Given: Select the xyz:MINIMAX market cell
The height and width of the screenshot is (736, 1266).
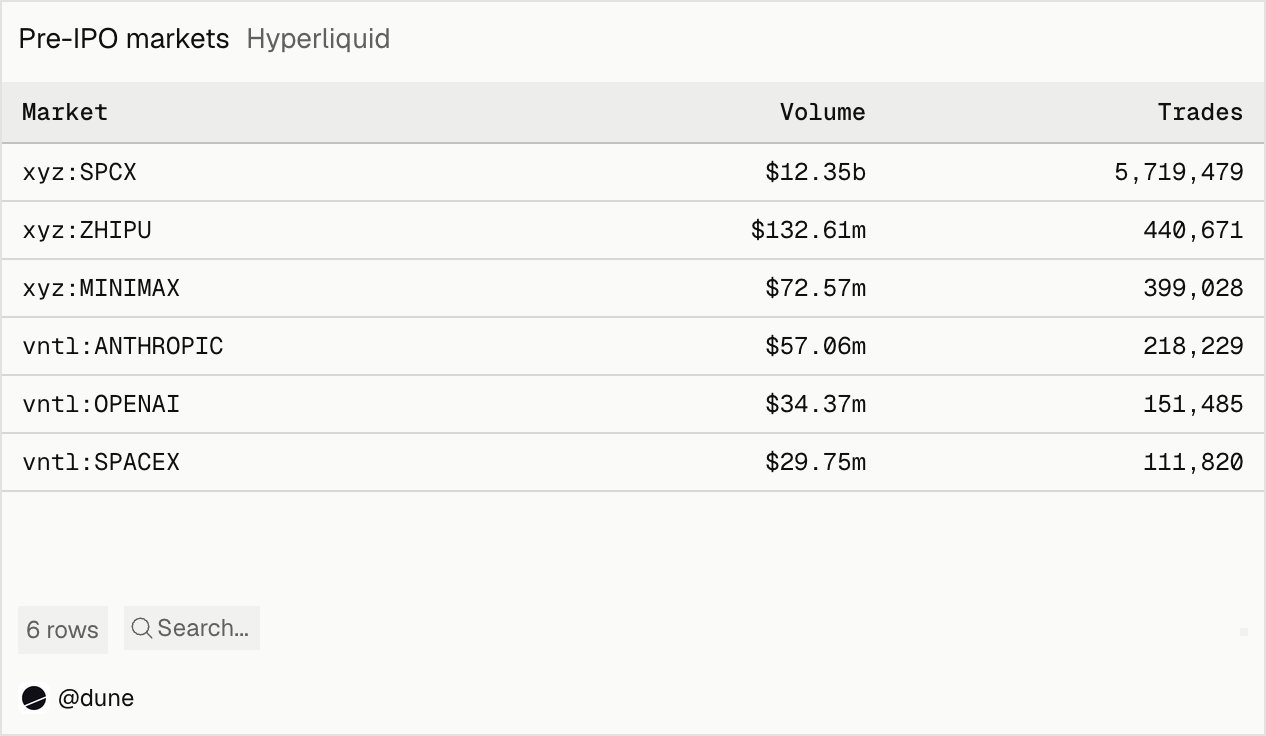Looking at the screenshot, I should pos(101,288).
